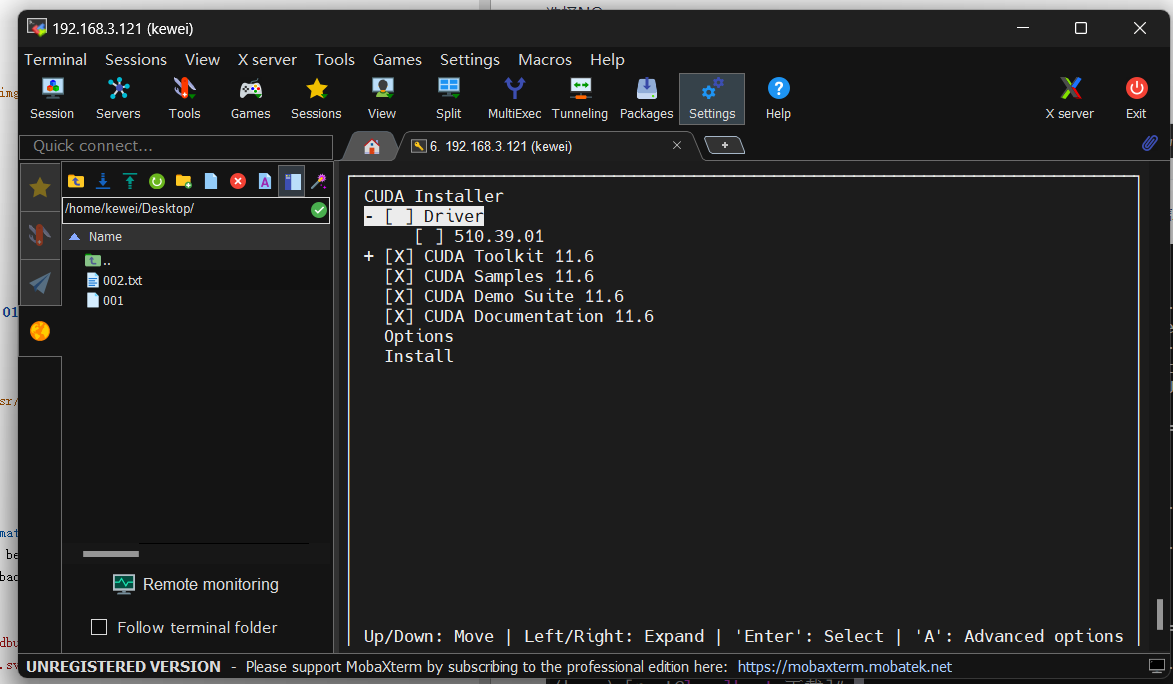Create a new folder in SFTP browser
Viewport: 1173px width, 684px height.
184,181
